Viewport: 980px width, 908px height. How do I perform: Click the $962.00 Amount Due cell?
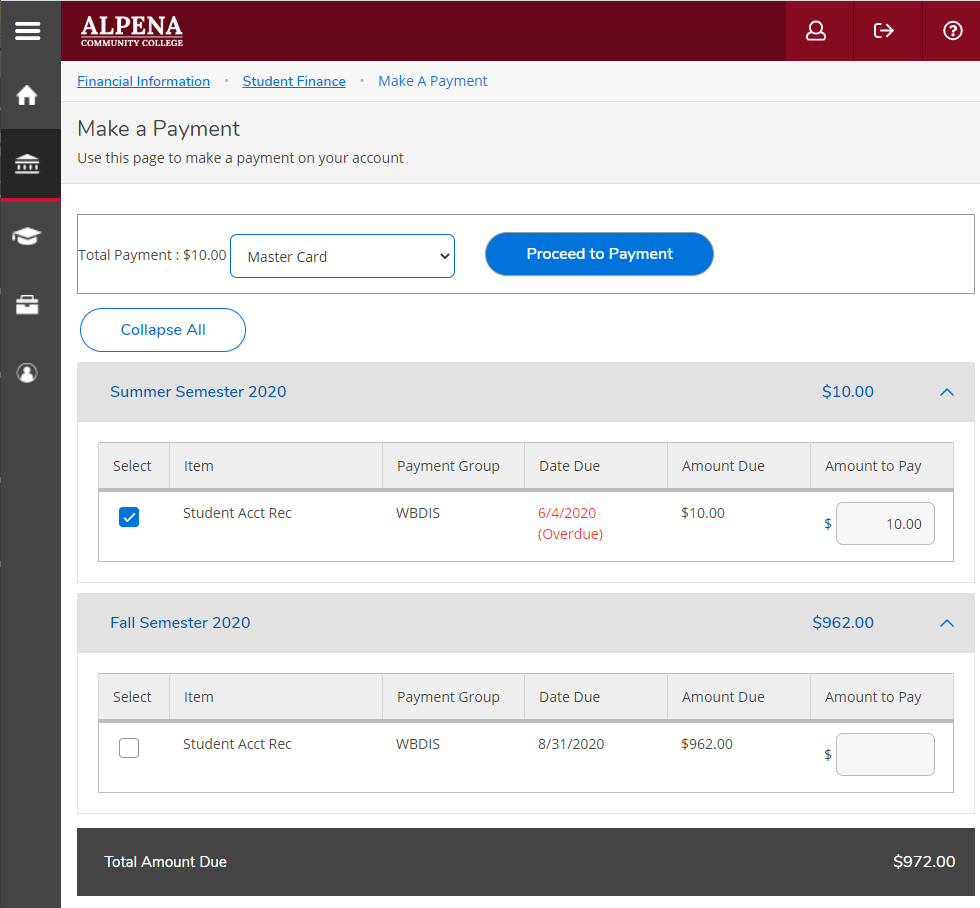pyautogui.click(x=706, y=744)
